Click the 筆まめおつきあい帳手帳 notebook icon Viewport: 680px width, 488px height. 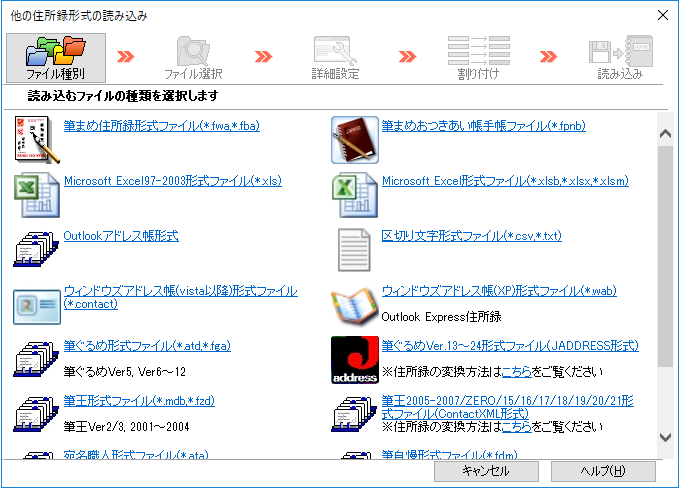(354, 139)
